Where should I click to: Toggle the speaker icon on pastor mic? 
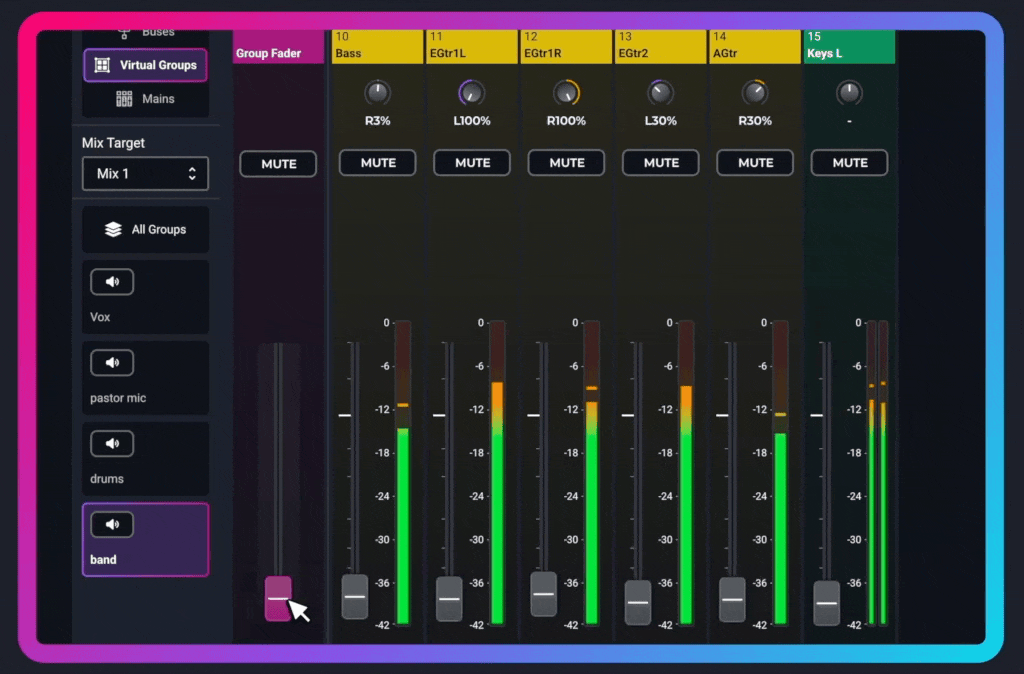111,362
